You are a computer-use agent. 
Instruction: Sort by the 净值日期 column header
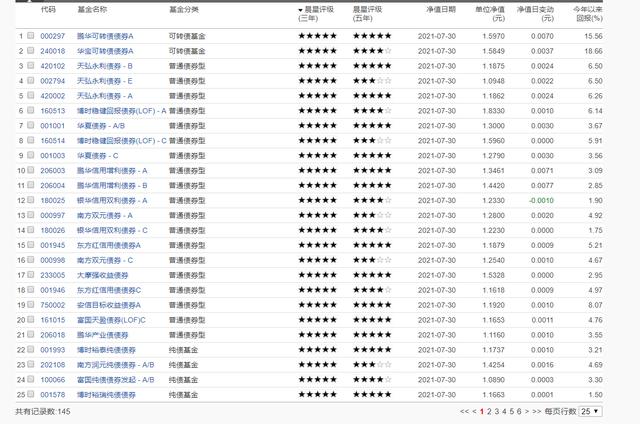(441, 9)
